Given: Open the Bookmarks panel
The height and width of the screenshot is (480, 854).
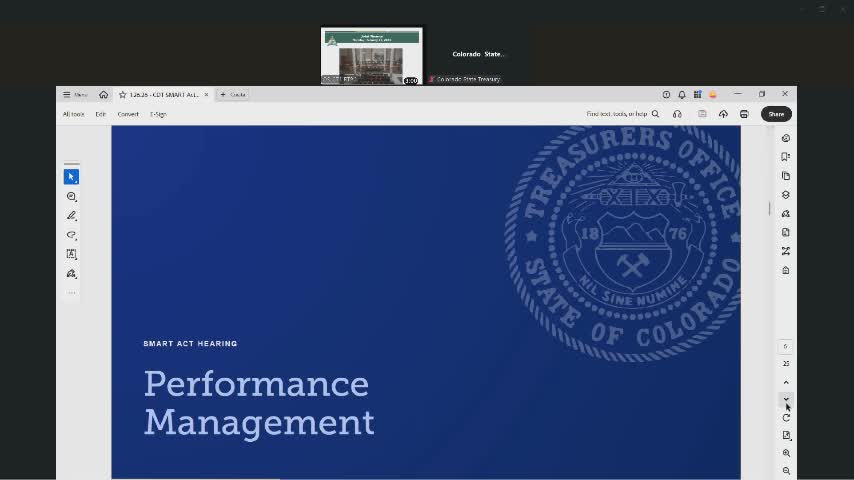Looking at the screenshot, I should point(786,157).
